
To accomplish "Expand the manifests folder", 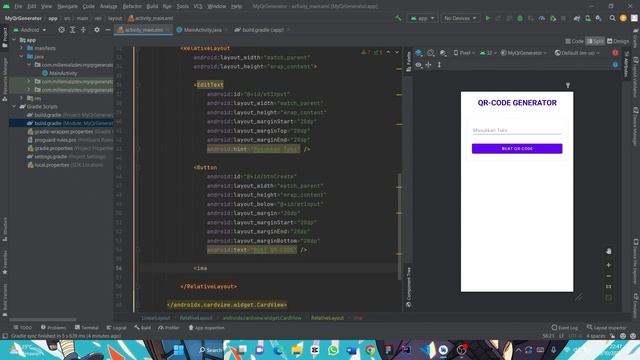I will click(22, 48).
